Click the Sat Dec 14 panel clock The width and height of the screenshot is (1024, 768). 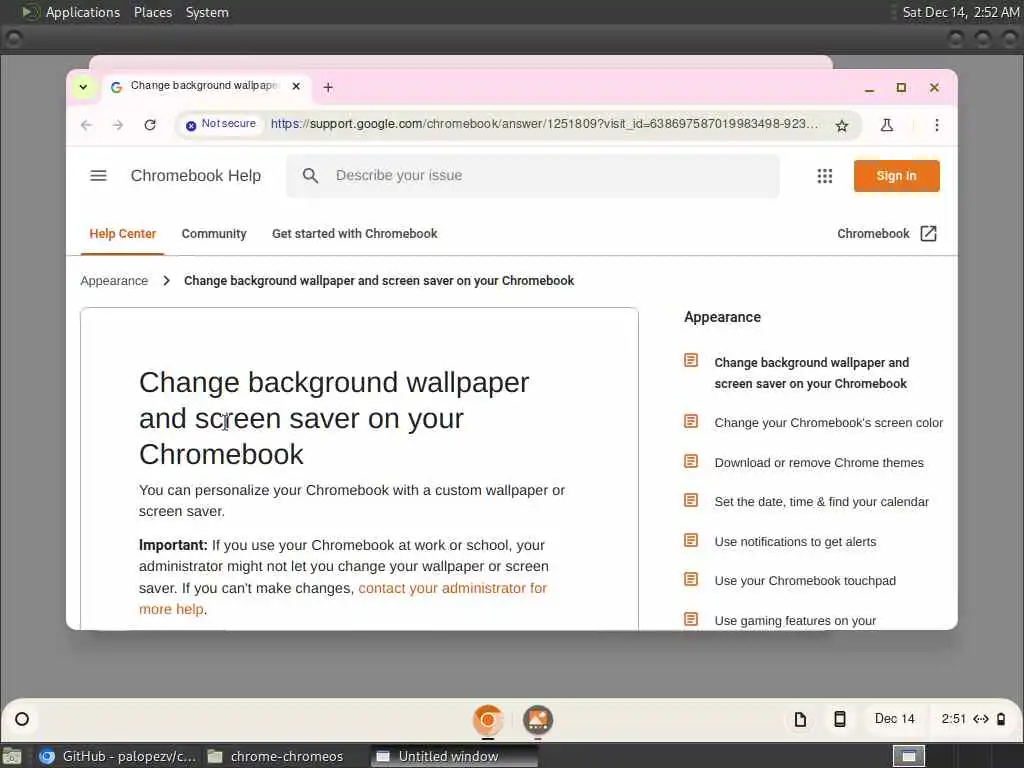[x=960, y=12]
